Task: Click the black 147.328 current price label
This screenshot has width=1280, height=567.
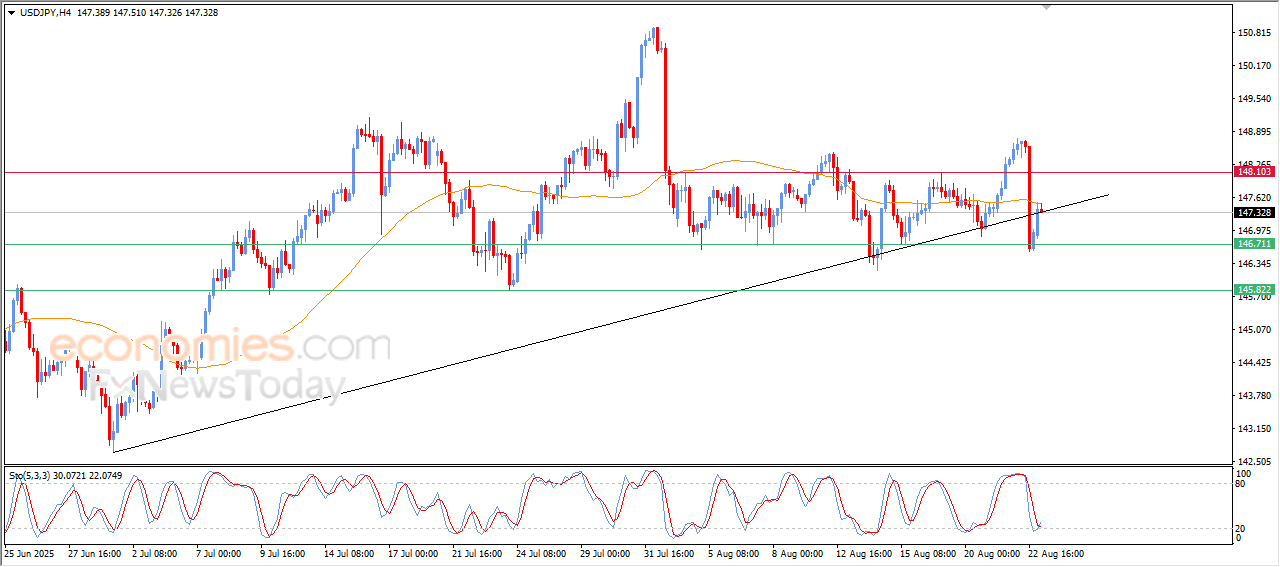Action: pyautogui.click(x=1254, y=212)
